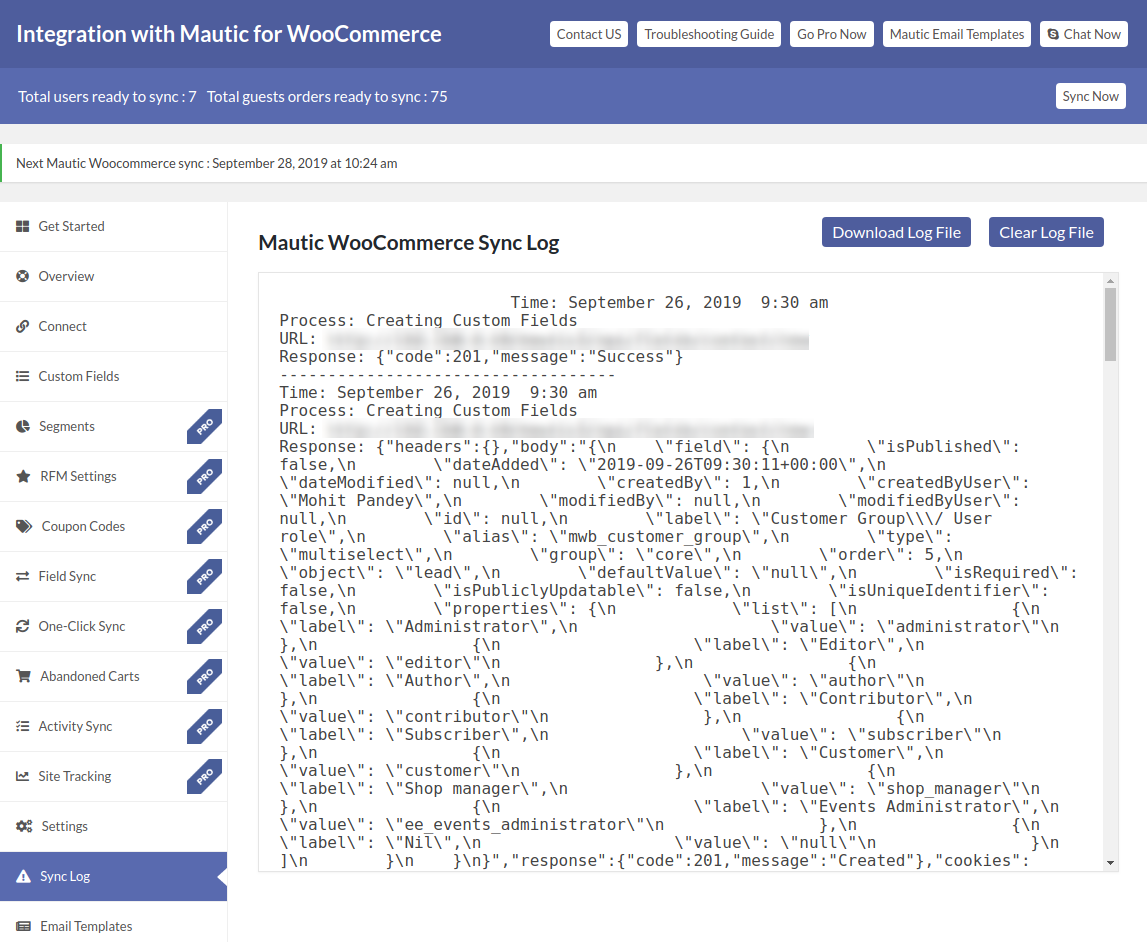This screenshot has height=942, width=1147.
Task: Open the Get Started menu item
Action: tap(113, 227)
